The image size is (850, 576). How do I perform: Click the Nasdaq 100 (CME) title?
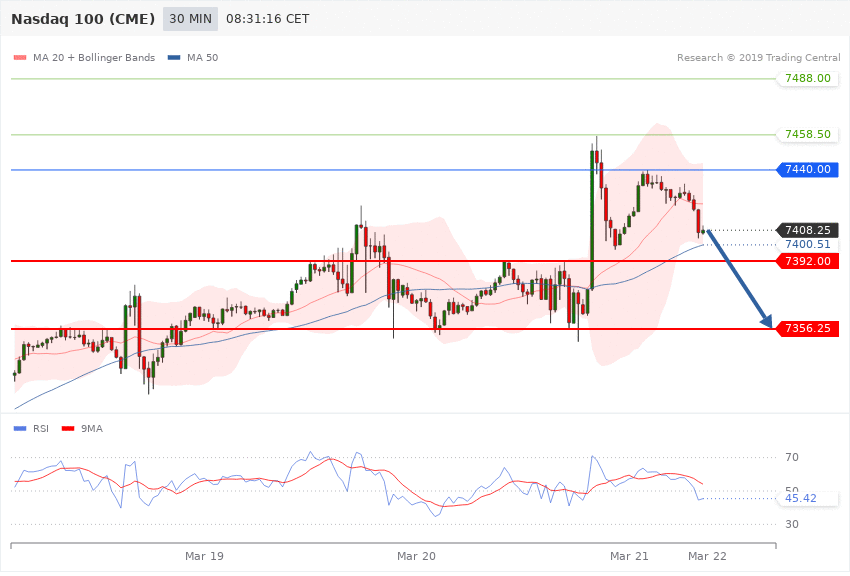[x=83, y=19]
